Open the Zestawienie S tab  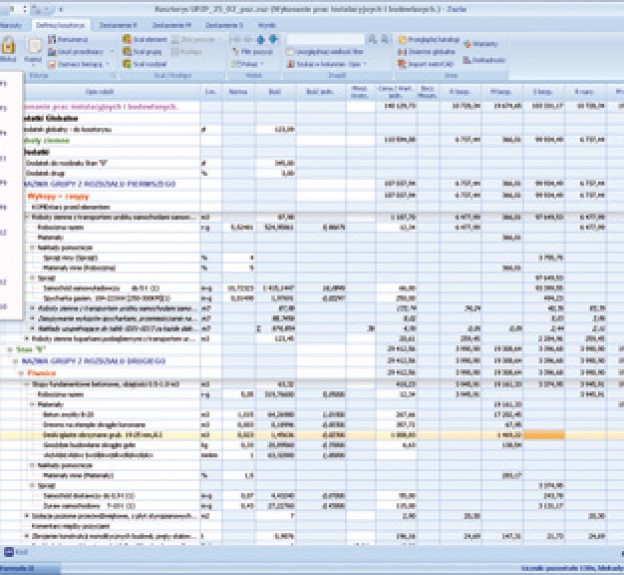(x=224, y=25)
